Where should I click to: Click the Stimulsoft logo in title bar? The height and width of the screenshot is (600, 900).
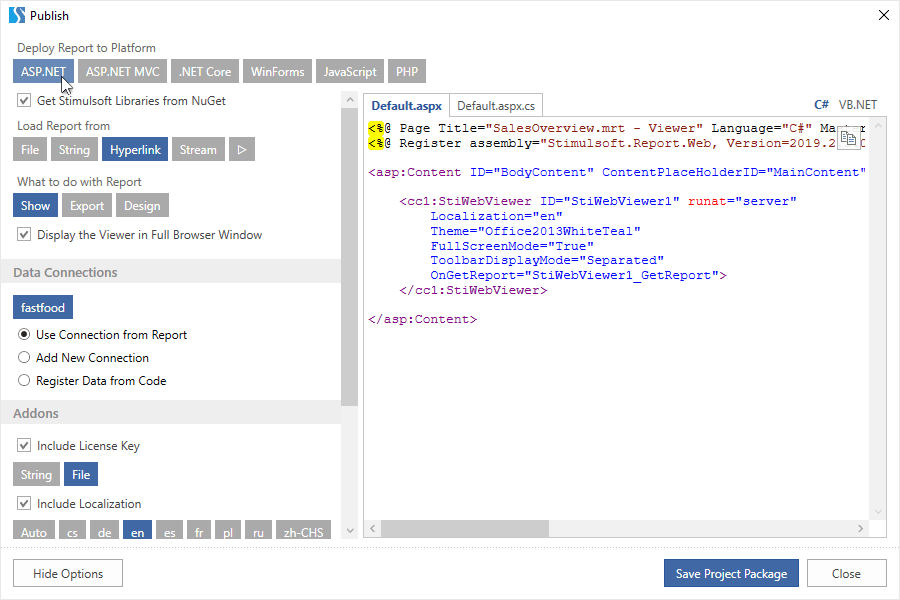(x=17, y=15)
